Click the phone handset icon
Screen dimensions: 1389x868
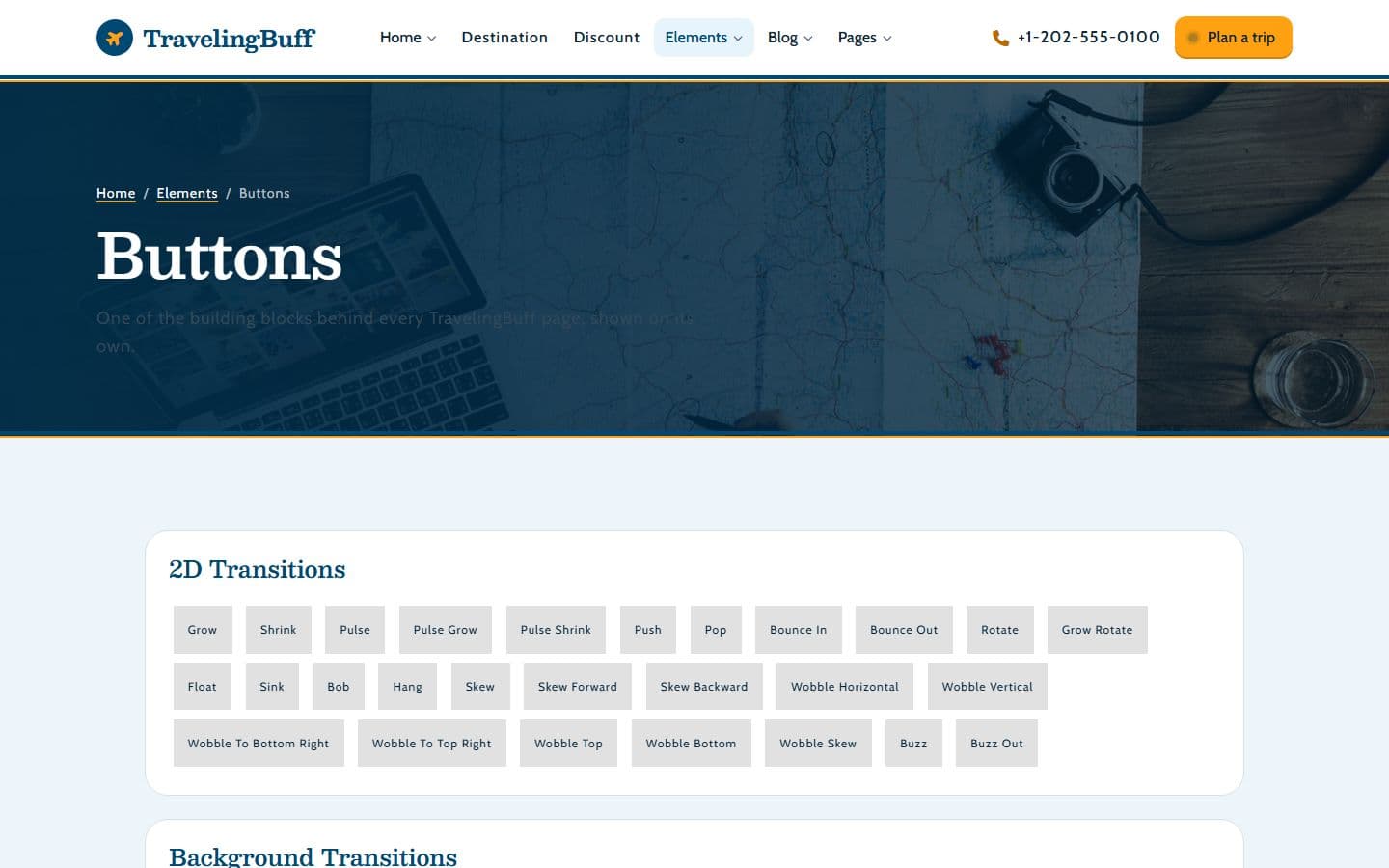1000,38
